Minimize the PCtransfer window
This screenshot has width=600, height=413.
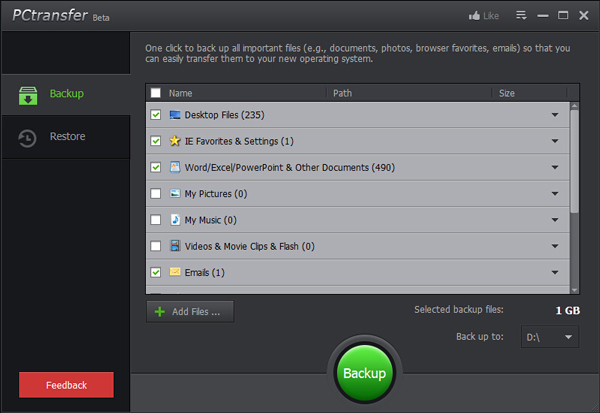coord(543,16)
